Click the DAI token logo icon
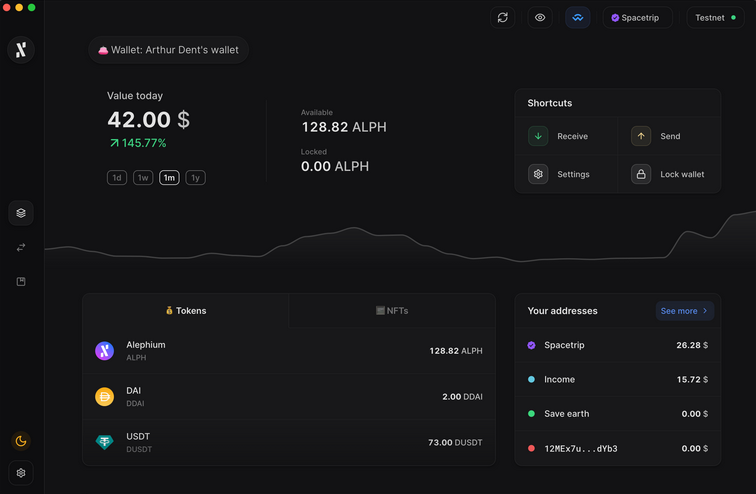 pos(105,397)
